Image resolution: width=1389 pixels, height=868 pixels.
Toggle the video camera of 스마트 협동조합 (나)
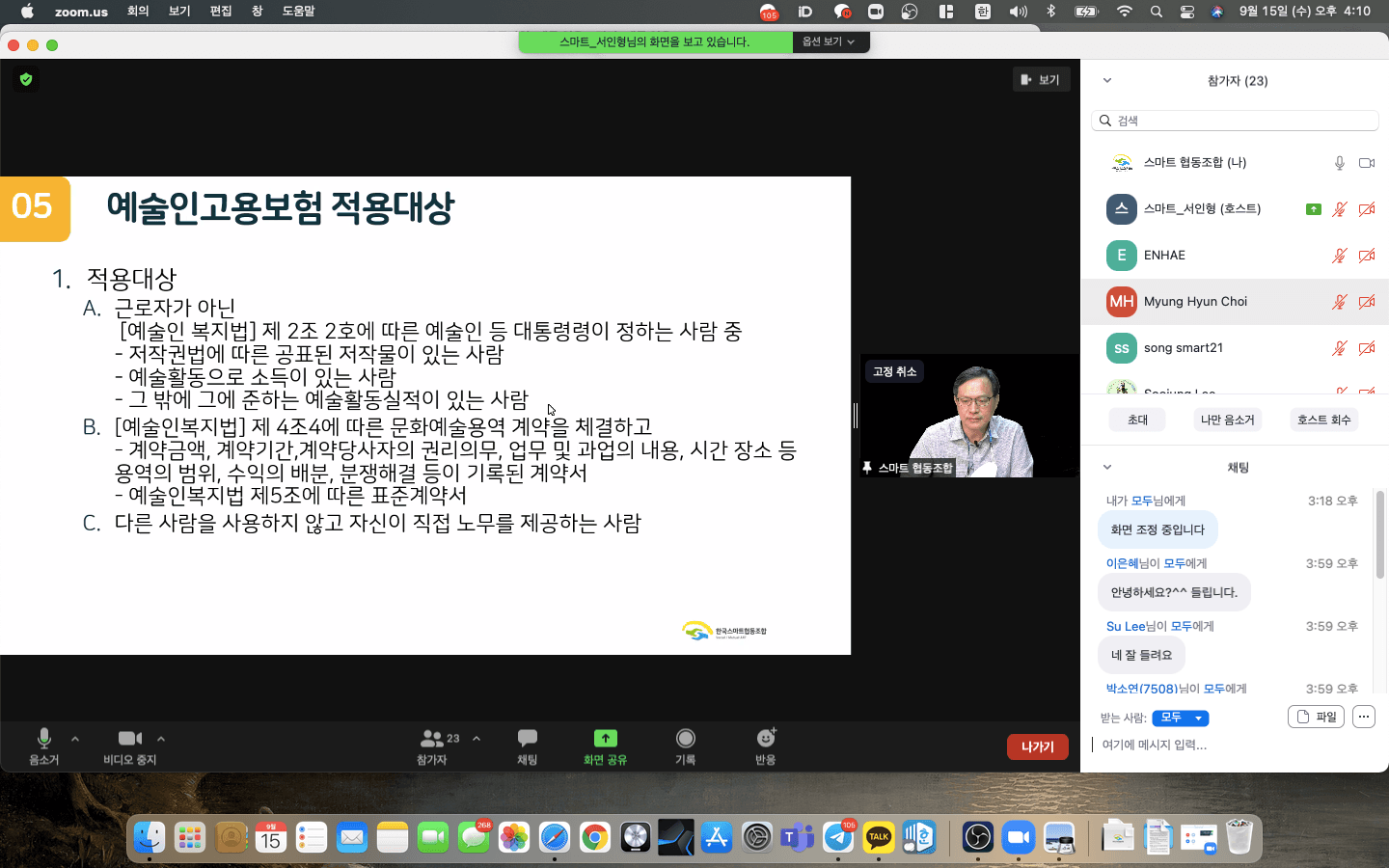1367,163
